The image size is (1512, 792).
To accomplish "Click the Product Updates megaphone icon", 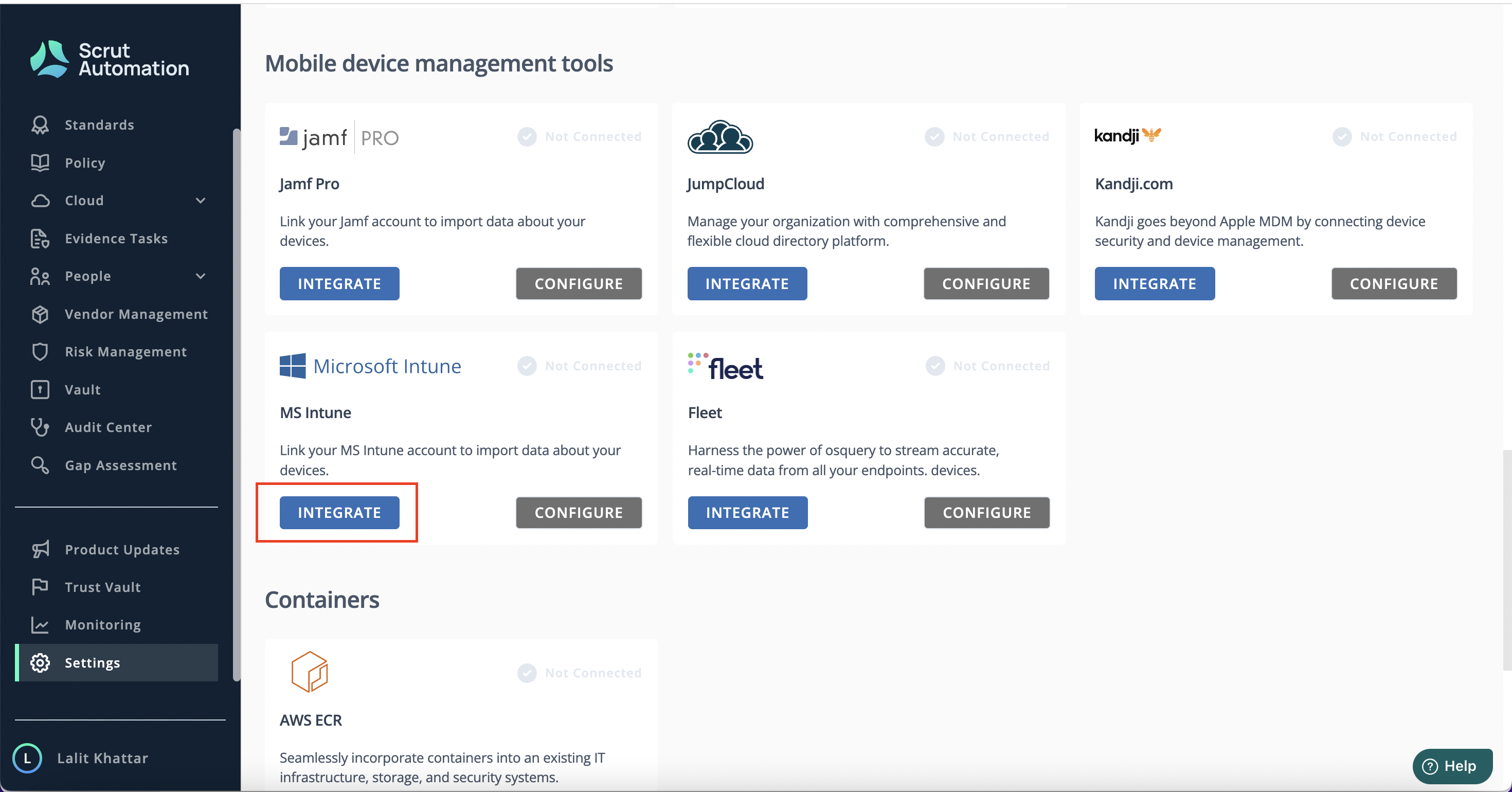I will point(40,549).
